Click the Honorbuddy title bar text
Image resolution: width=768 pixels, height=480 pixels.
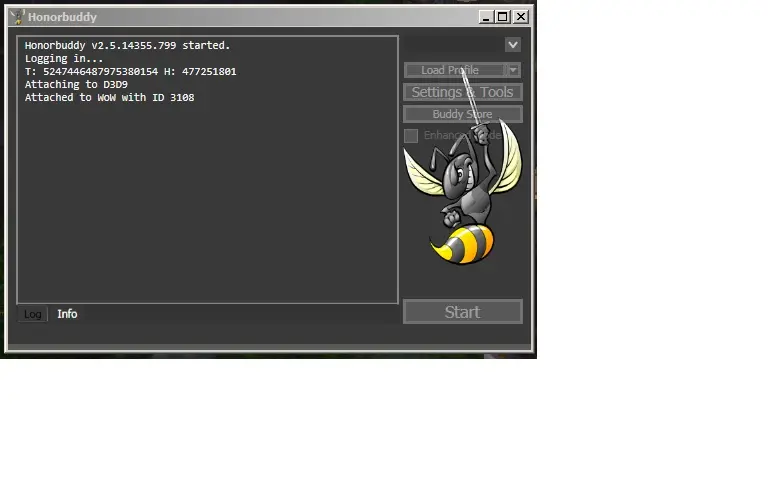coord(62,17)
